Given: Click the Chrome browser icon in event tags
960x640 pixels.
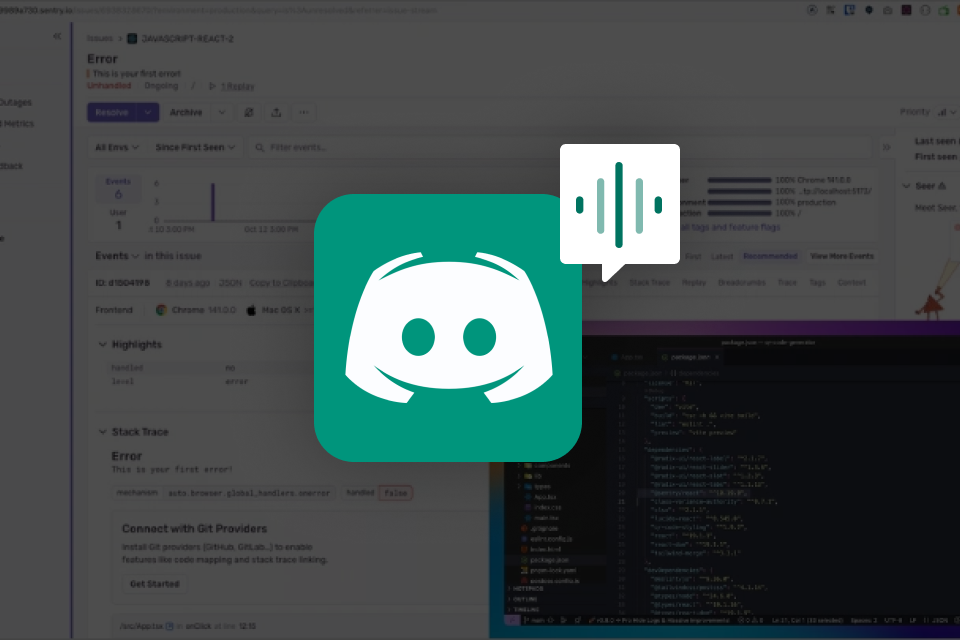Looking at the screenshot, I should pyautogui.click(x=161, y=310).
